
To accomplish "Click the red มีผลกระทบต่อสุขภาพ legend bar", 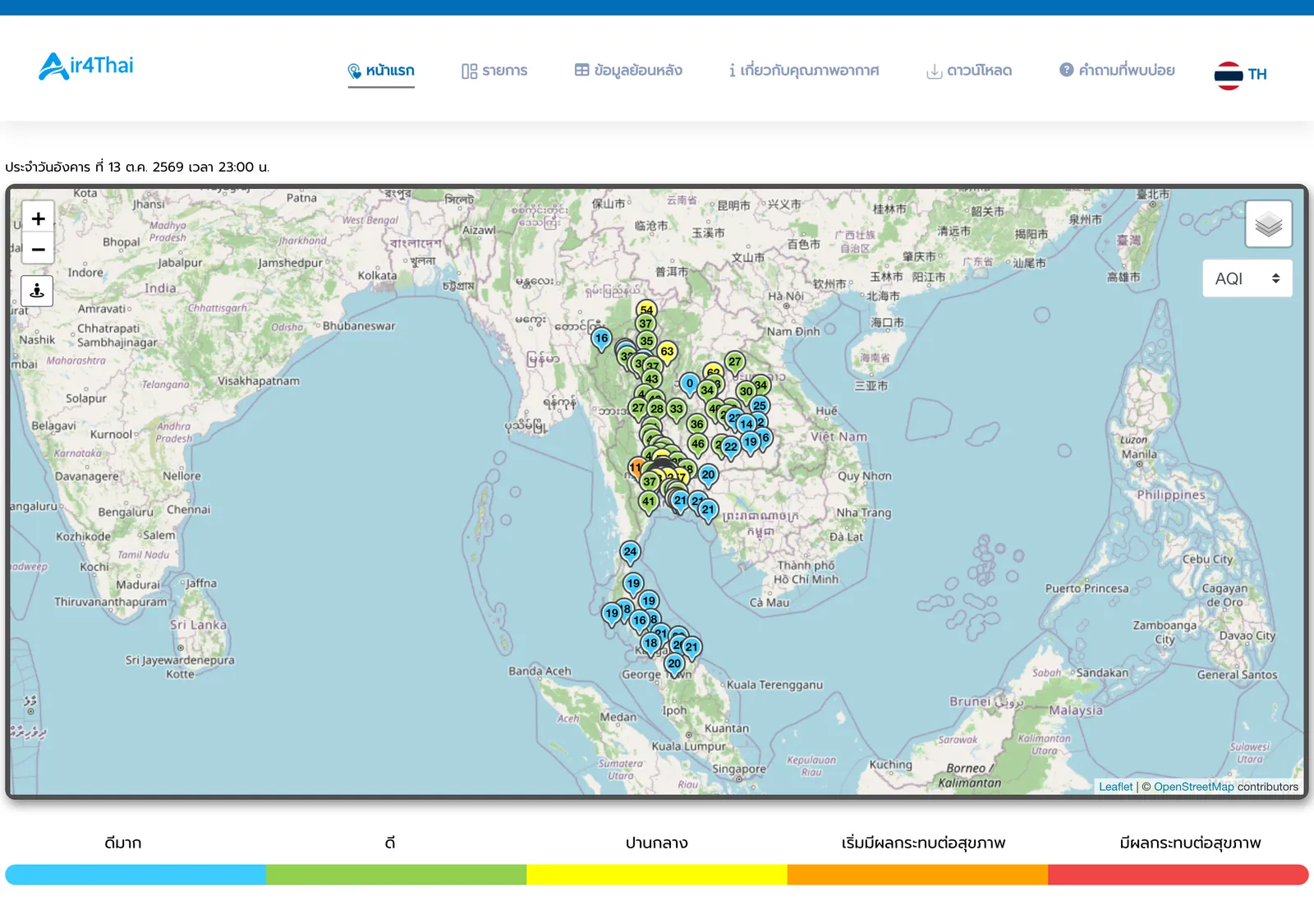I will [x=1178, y=875].
